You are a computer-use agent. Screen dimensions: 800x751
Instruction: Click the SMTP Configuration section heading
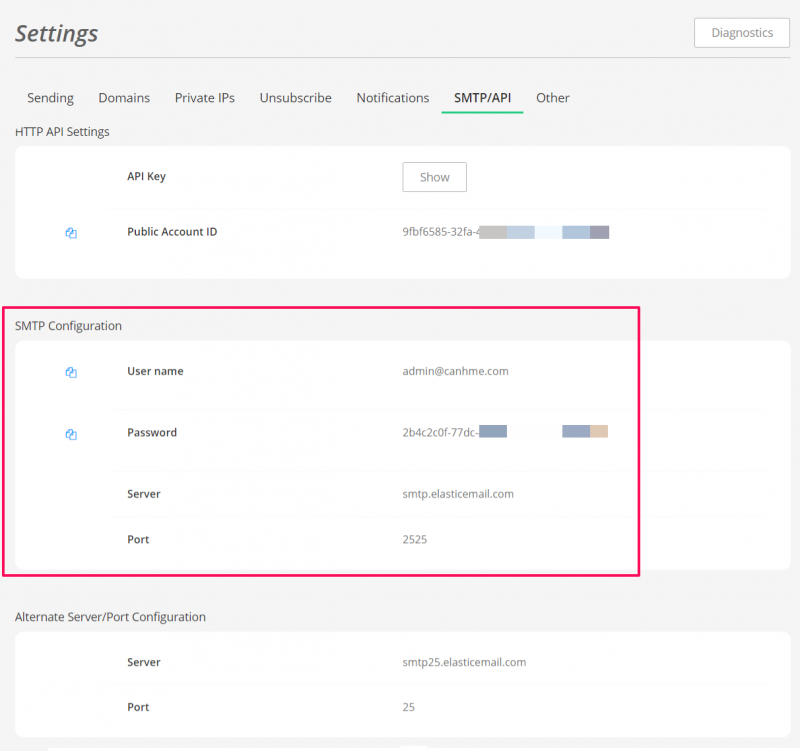tap(68, 326)
